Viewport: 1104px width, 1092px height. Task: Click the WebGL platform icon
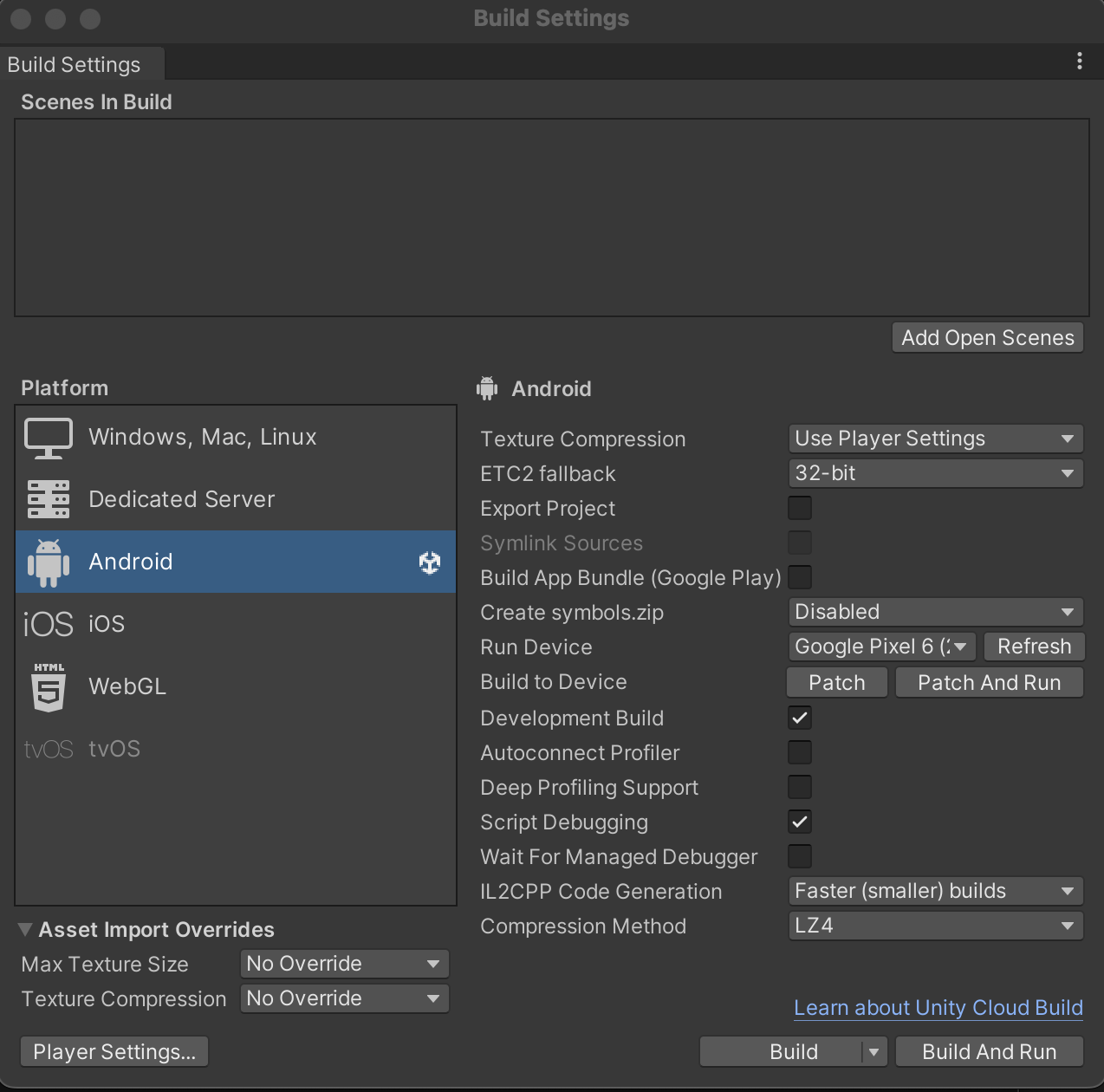pyautogui.click(x=49, y=686)
